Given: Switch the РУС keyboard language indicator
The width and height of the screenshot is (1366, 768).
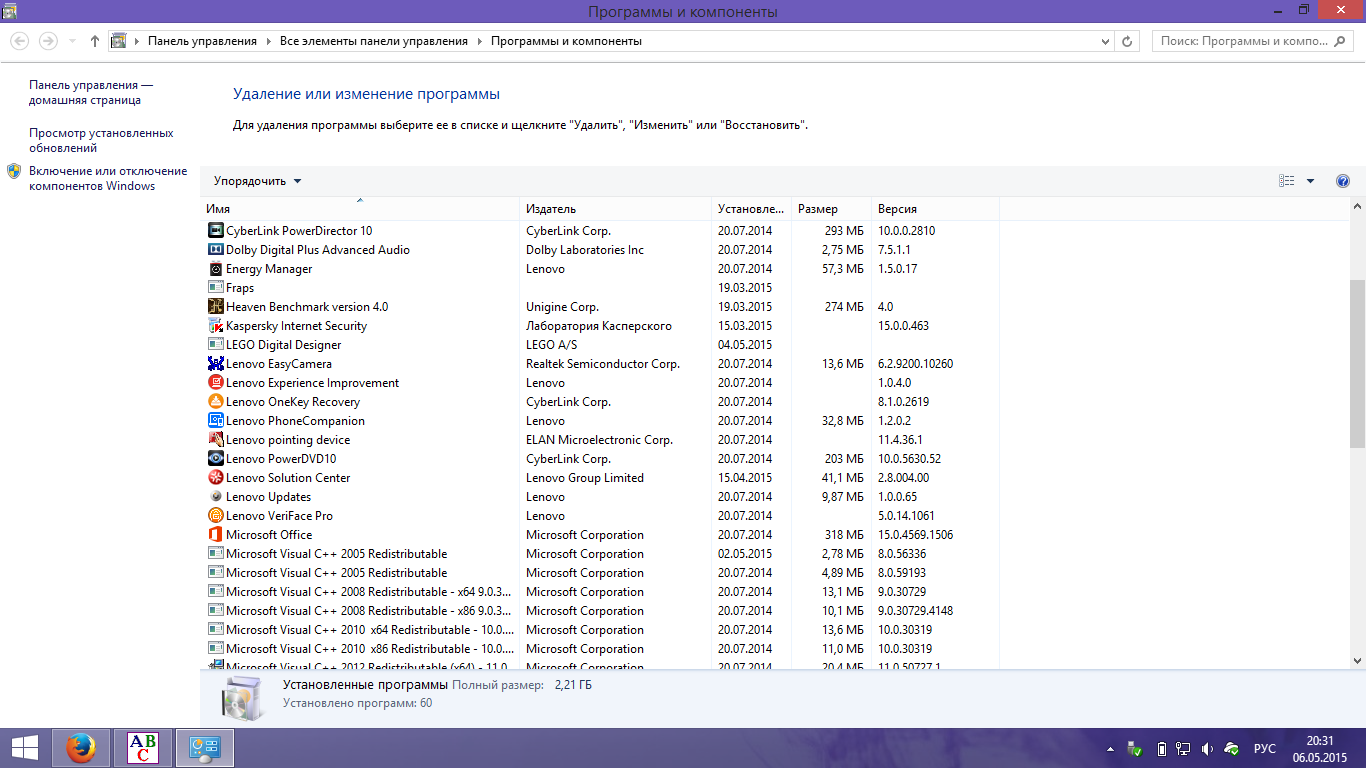Looking at the screenshot, I should (1265, 749).
